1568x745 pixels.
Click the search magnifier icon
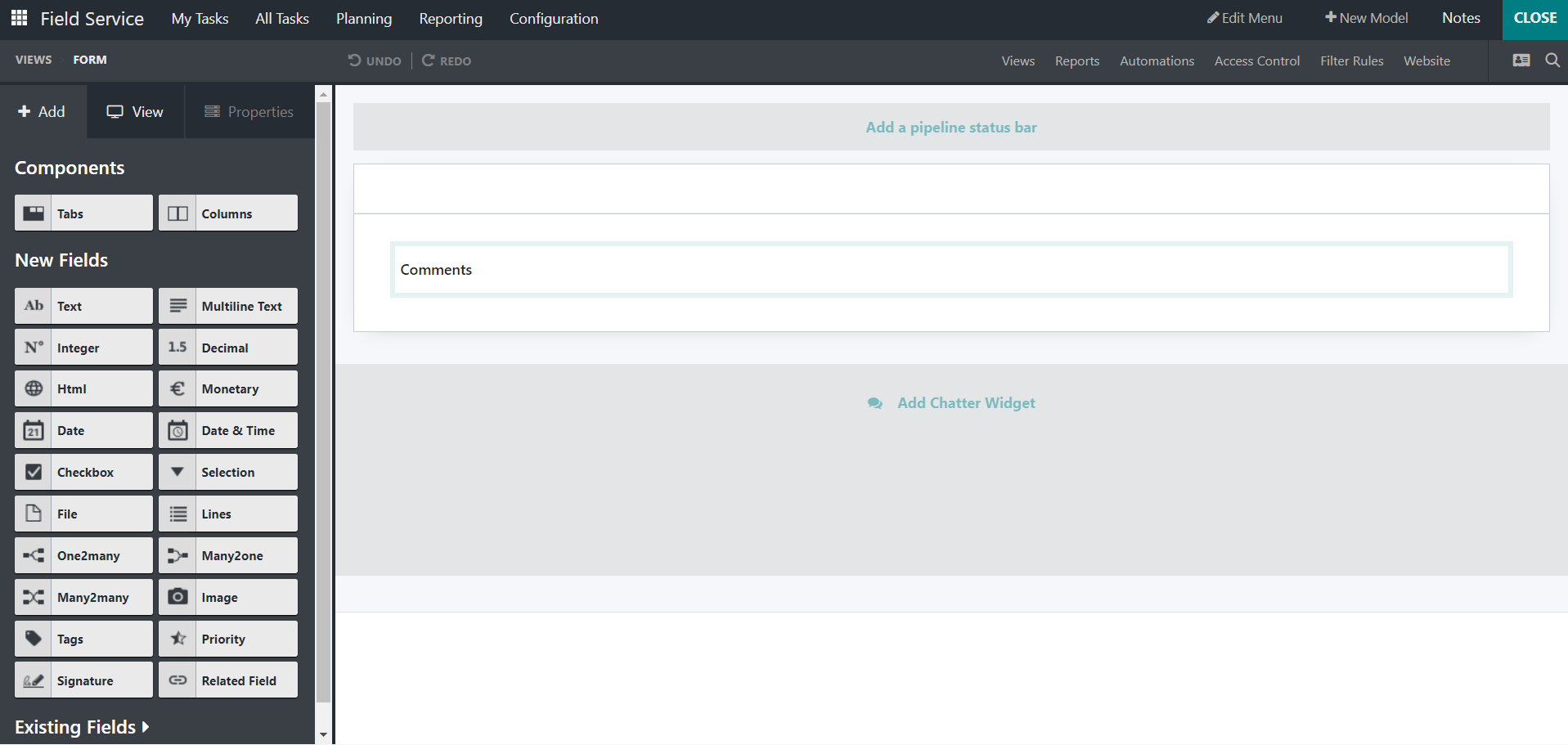pyautogui.click(x=1552, y=61)
